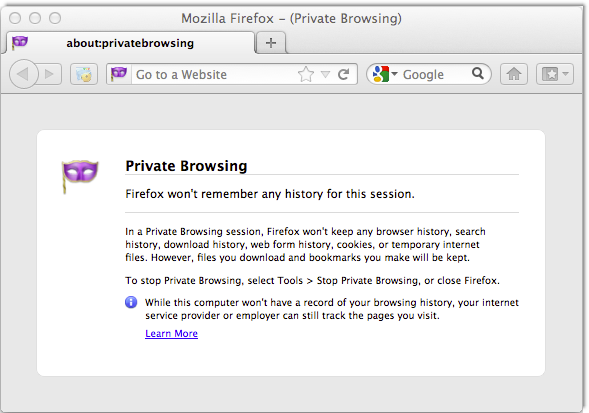This screenshot has width=589, height=413.
Task: Open a new tab with plus button
Action: (271, 43)
